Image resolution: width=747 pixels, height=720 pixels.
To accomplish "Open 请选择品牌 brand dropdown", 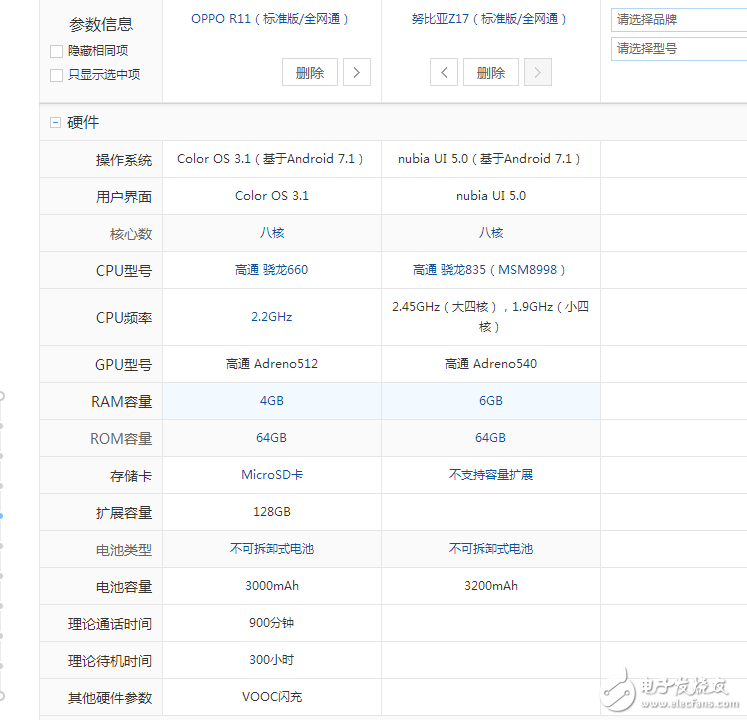I will pos(679,20).
